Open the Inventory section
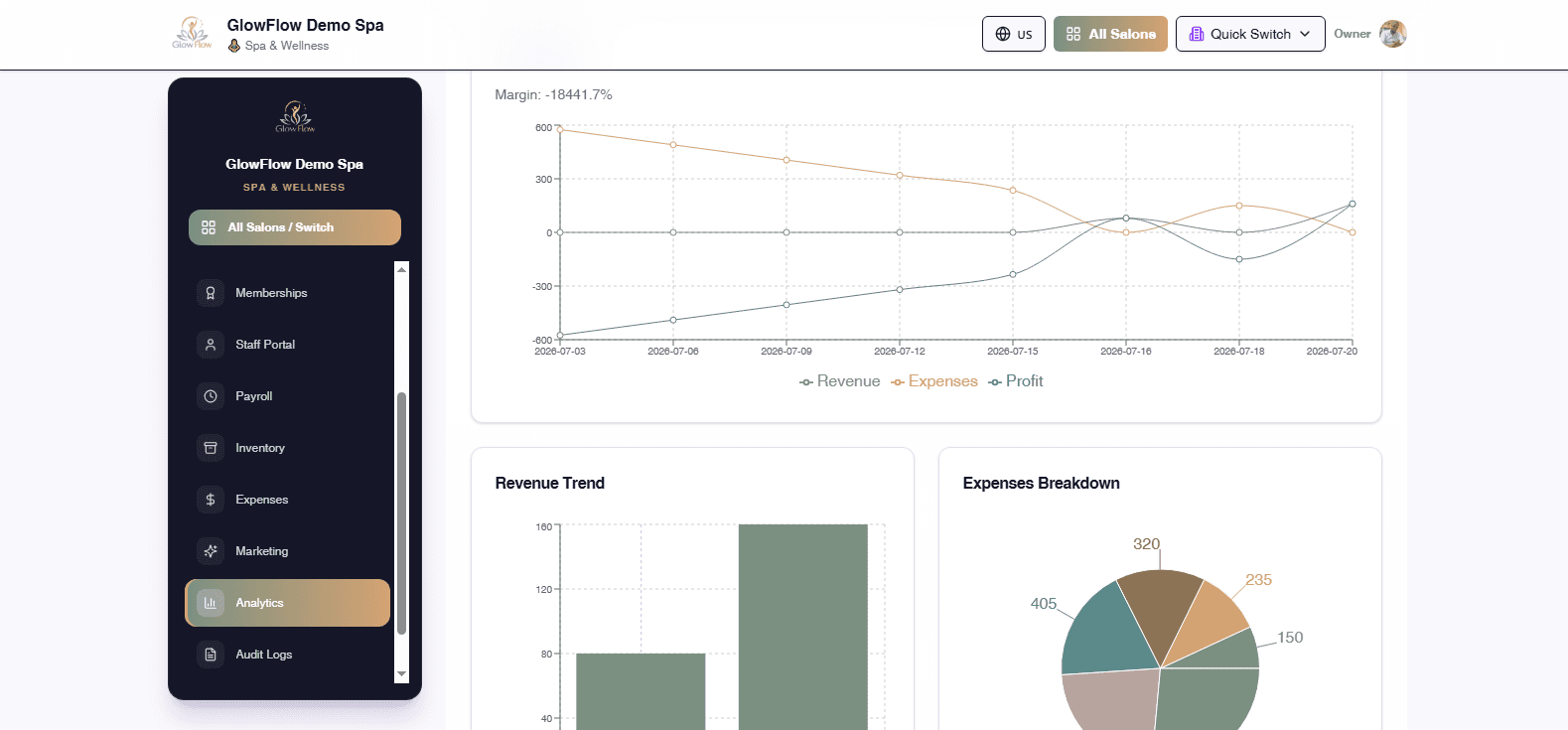This screenshot has width=1568, height=730. pos(288,448)
